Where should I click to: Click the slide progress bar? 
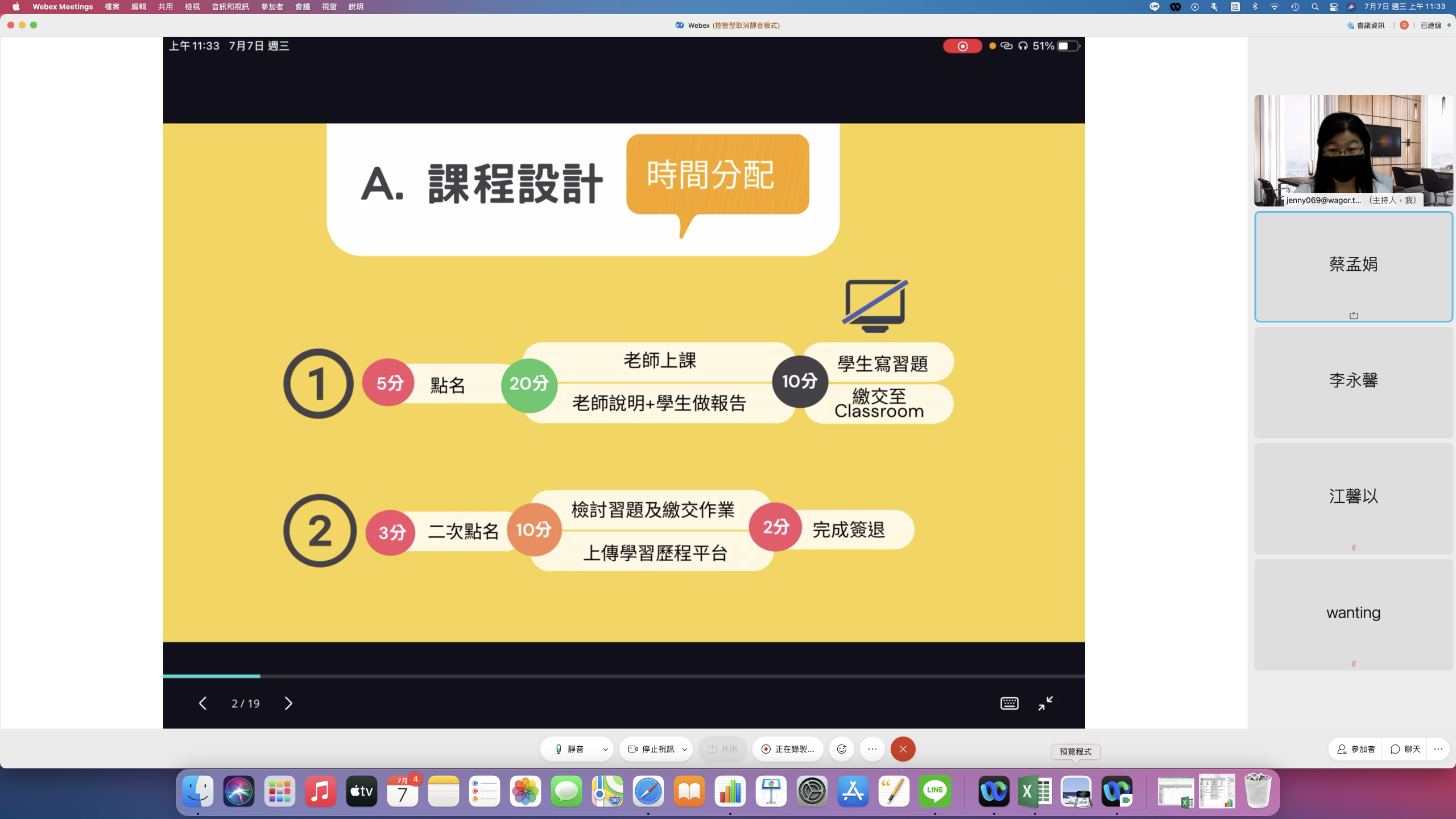[623, 676]
